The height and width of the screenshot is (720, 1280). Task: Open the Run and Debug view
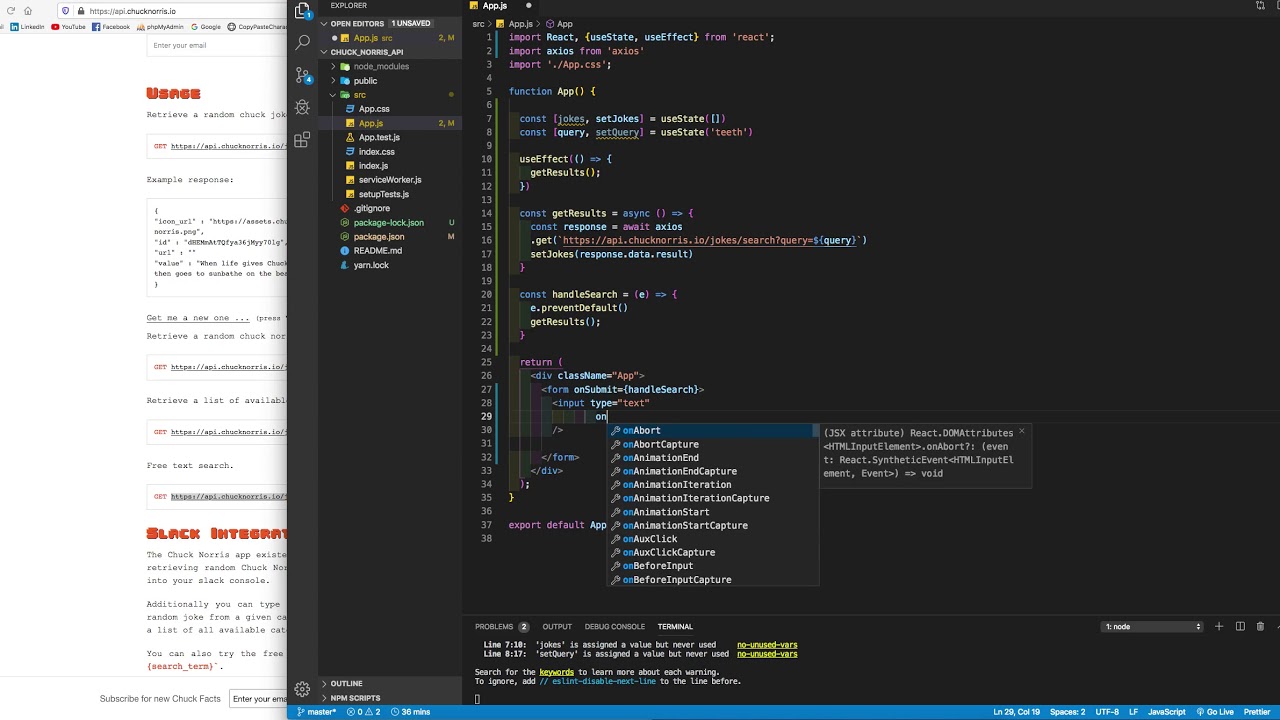pos(303,107)
